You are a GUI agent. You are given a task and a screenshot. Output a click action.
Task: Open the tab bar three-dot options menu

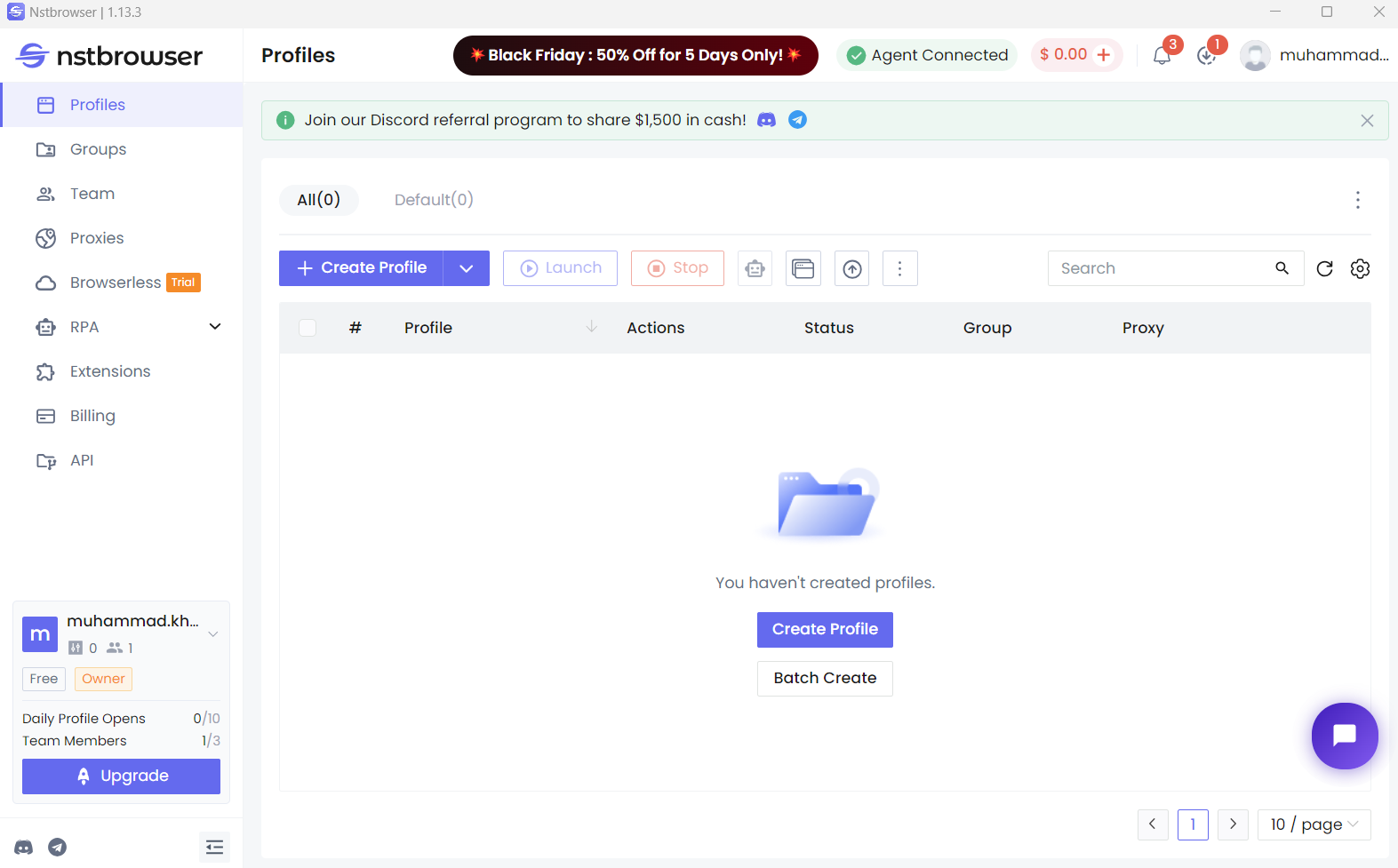click(1357, 200)
